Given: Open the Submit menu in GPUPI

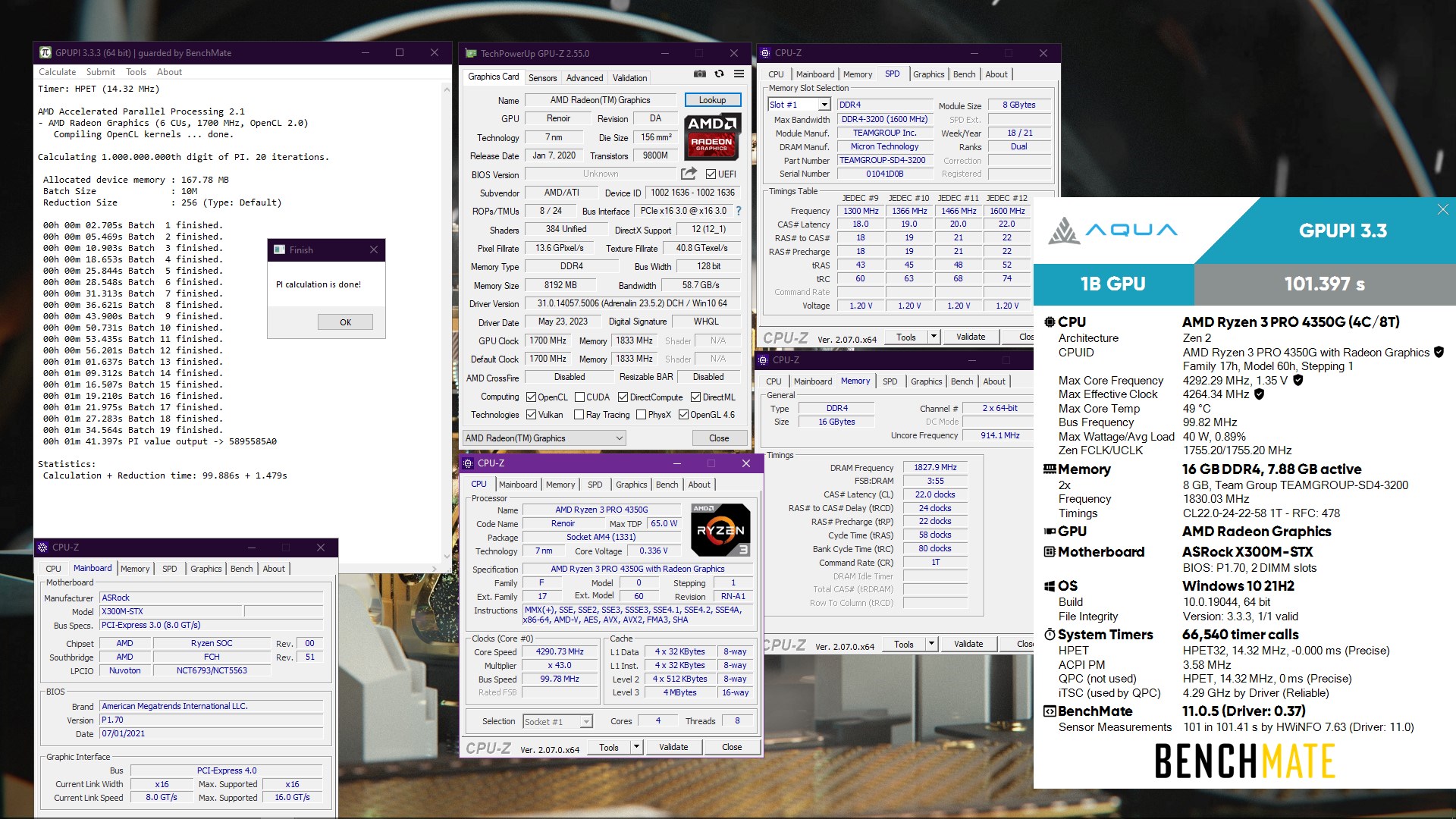Looking at the screenshot, I should (x=101, y=72).
